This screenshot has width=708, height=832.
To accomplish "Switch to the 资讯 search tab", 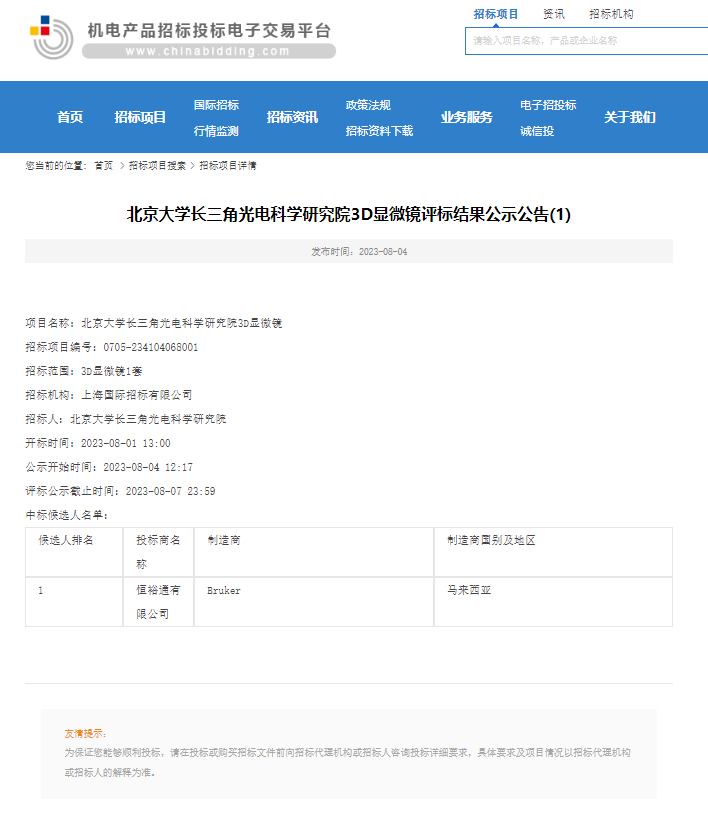I will [x=554, y=14].
